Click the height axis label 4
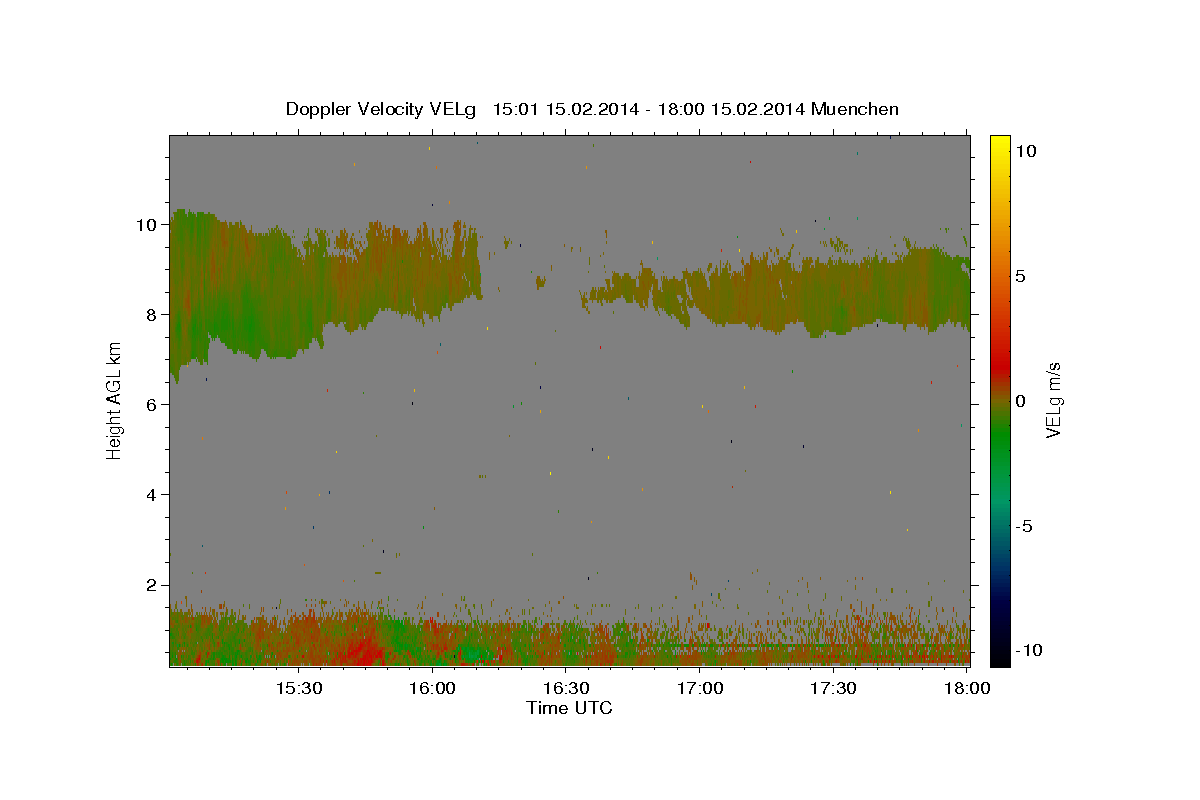The height and width of the screenshot is (800, 1200). [x=154, y=495]
